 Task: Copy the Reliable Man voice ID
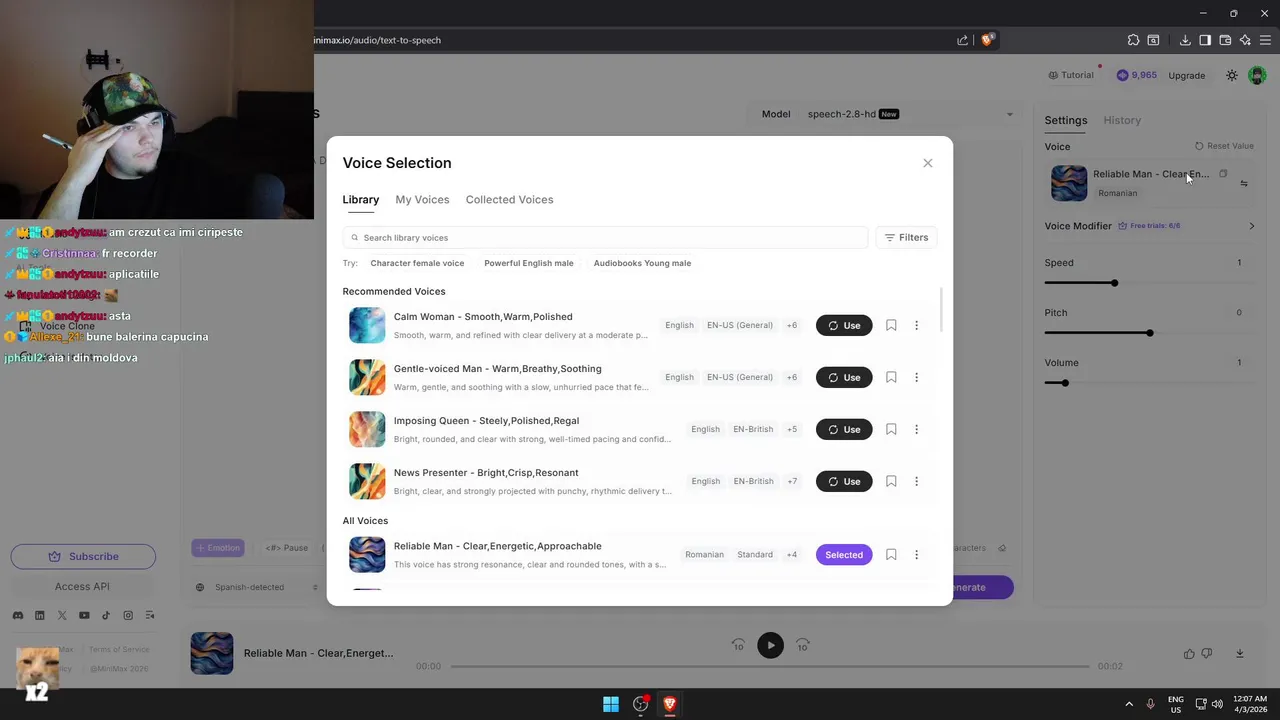[1223, 174]
